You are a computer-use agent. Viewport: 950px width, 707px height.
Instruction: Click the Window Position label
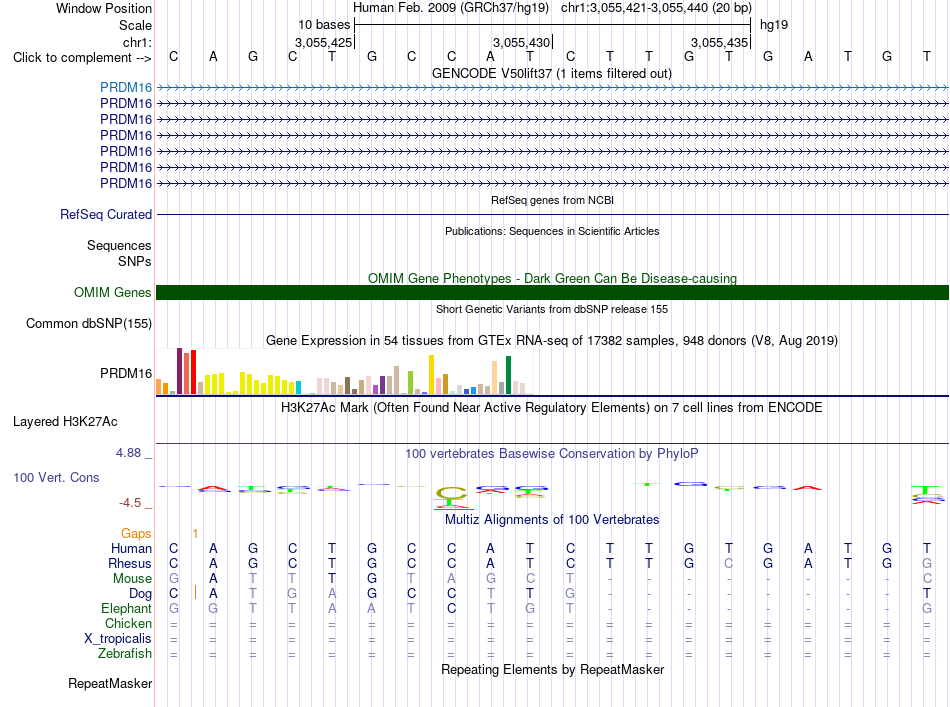coord(104,8)
